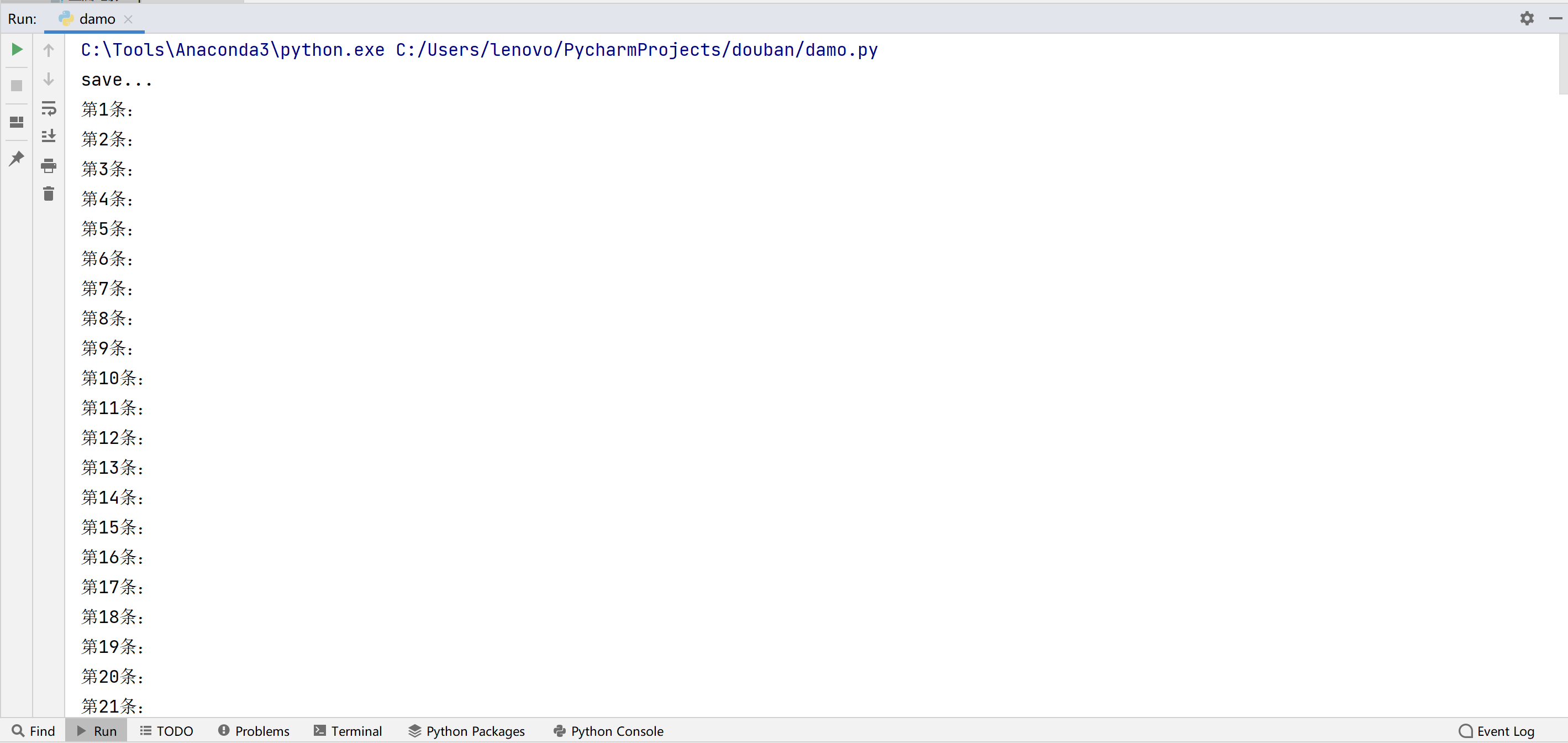1568x743 pixels.
Task: Open the Terminal tool window
Action: coord(348,731)
